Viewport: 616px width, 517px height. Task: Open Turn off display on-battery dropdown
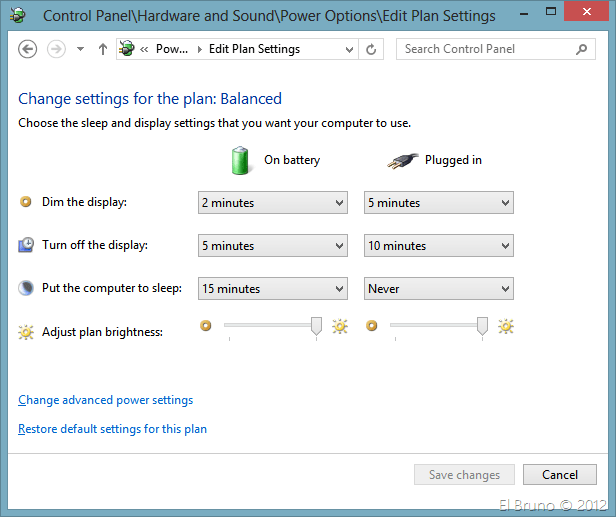pos(273,246)
